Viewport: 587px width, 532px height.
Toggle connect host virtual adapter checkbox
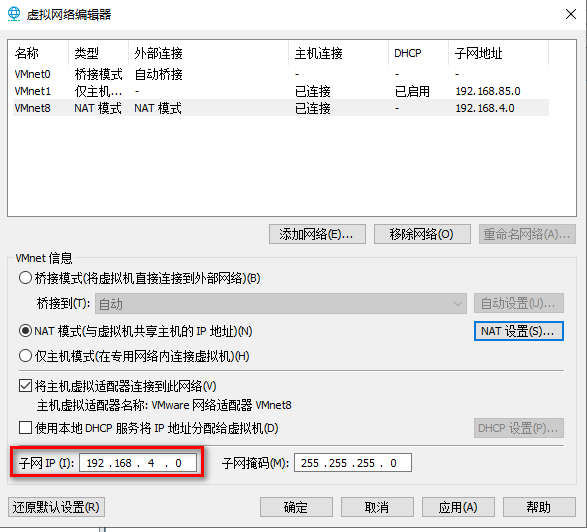pos(25,386)
